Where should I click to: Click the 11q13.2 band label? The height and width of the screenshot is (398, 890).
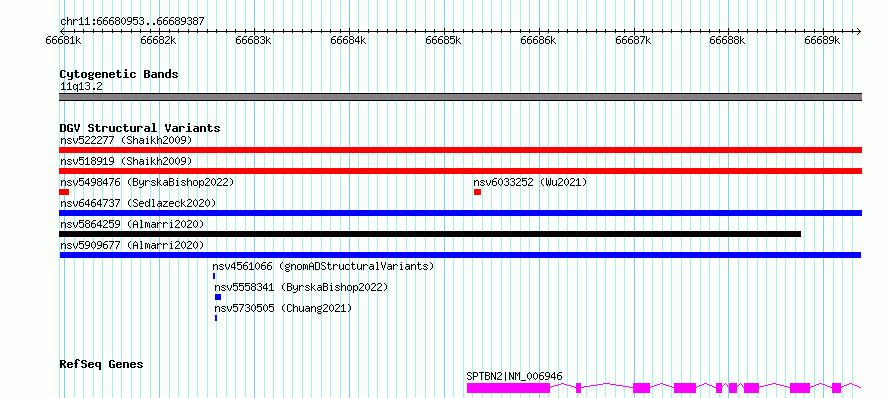[82, 87]
